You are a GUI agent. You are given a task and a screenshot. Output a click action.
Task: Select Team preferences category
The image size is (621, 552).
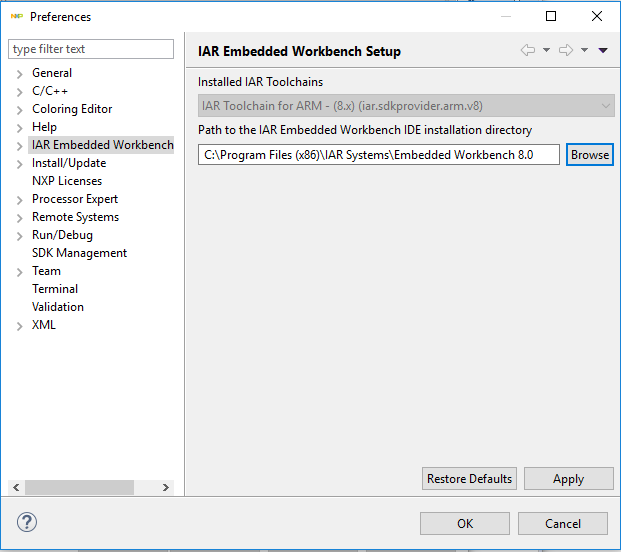tap(46, 271)
